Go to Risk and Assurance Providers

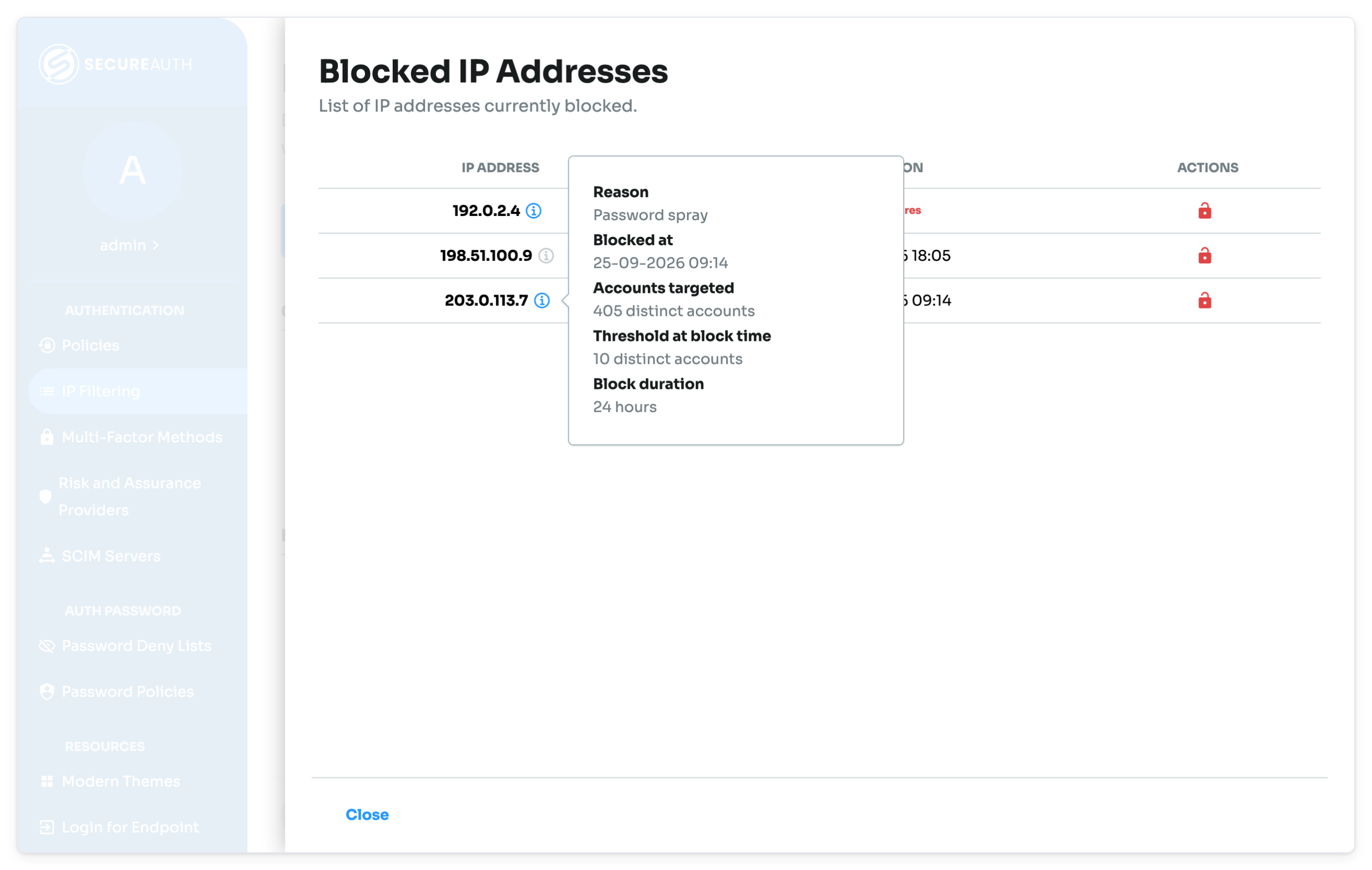coord(129,496)
